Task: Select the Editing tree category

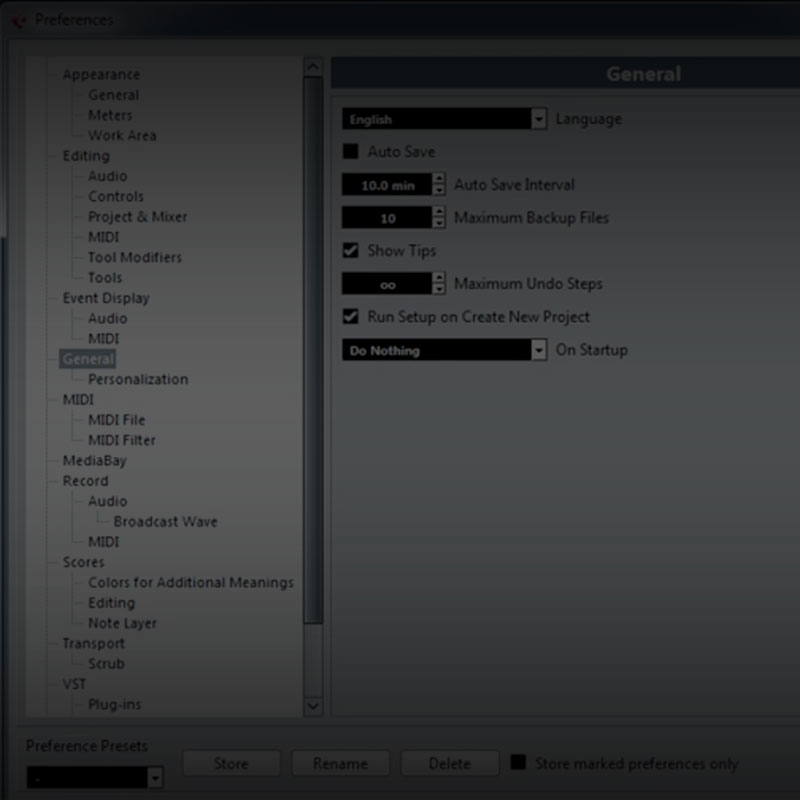Action: click(86, 156)
